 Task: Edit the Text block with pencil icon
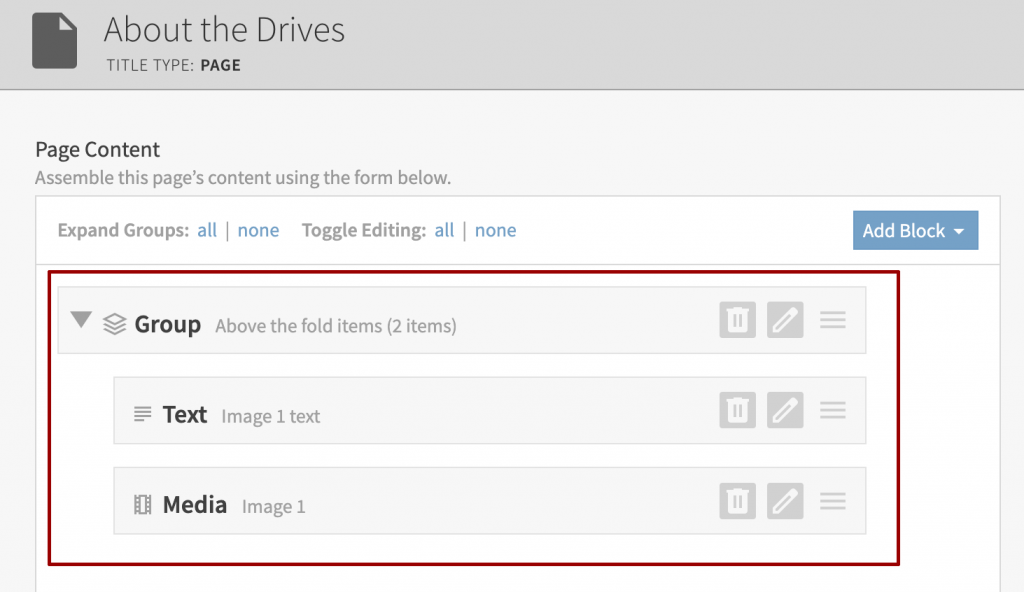[785, 410]
